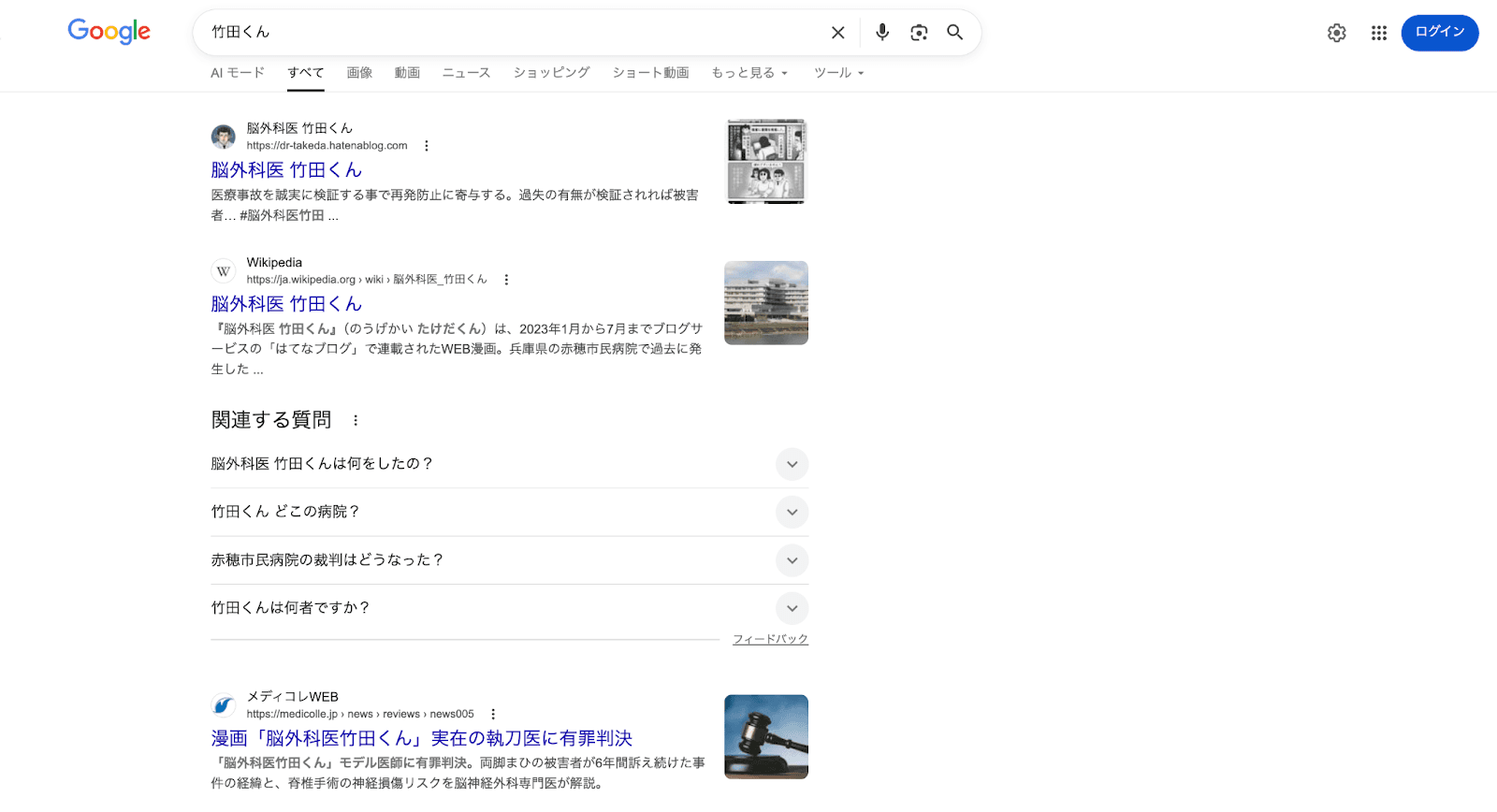
Task: Open image search with the camera lens icon
Action: (x=919, y=33)
